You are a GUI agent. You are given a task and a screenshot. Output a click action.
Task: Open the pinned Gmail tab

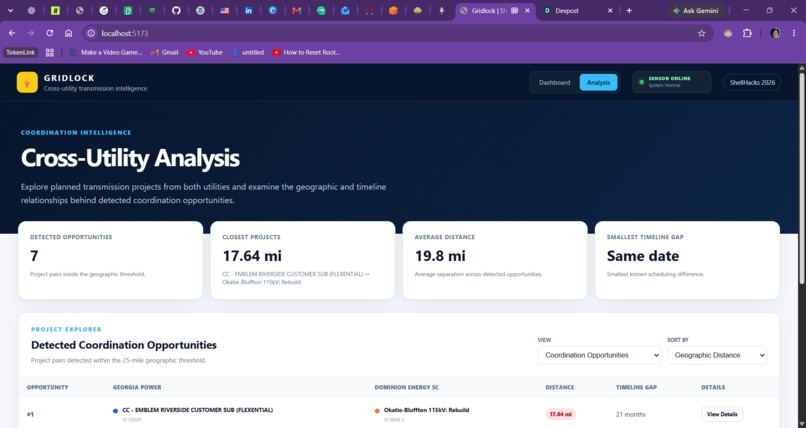(297, 10)
